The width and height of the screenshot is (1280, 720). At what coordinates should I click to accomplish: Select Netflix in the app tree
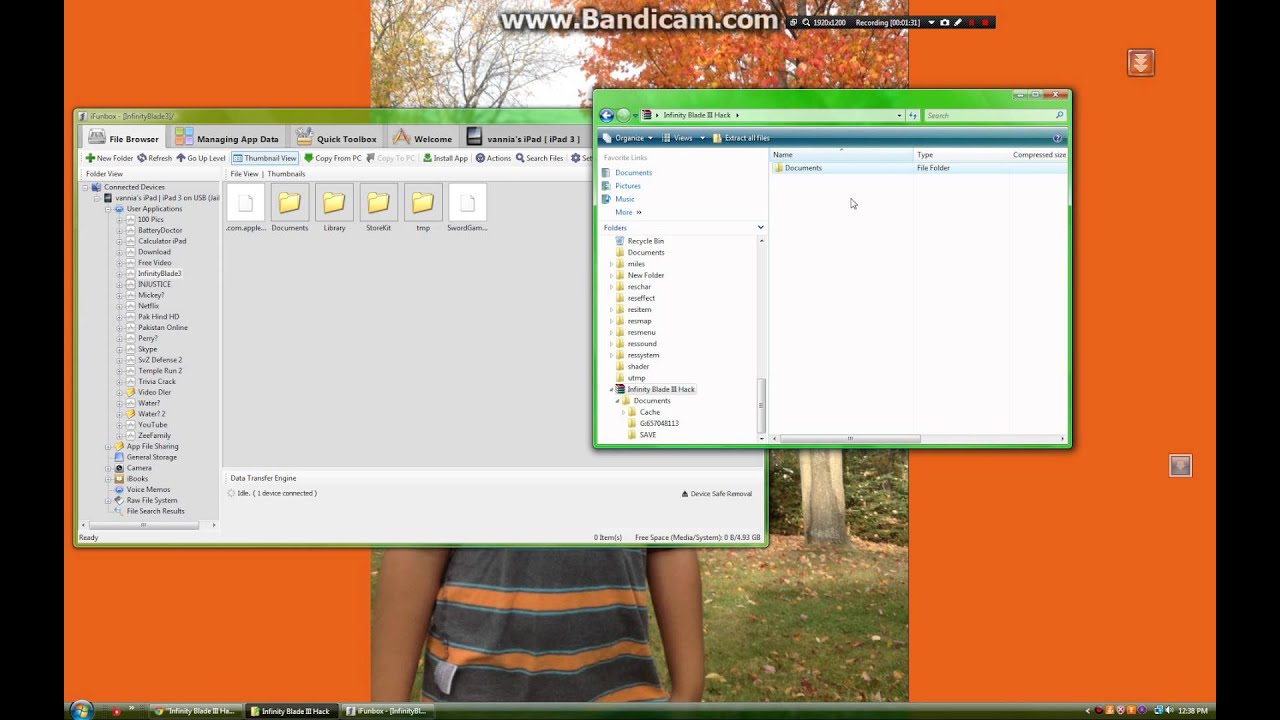coord(148,306)
